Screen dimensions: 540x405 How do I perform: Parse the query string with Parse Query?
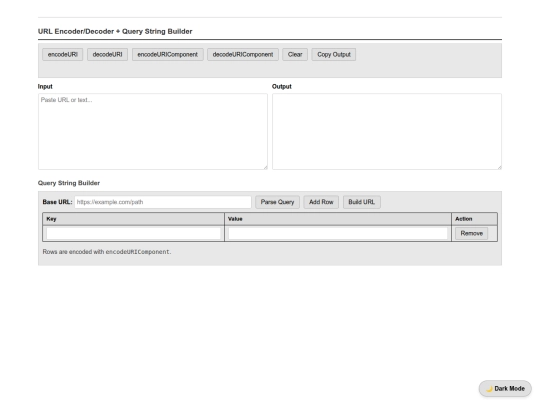[x=277, y=202]
